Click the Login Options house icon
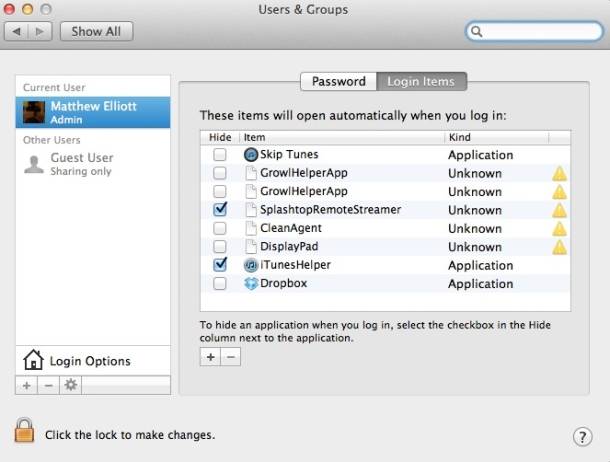Screen dimensions: 610x462 pyautogui.click(x=33, y=360)
